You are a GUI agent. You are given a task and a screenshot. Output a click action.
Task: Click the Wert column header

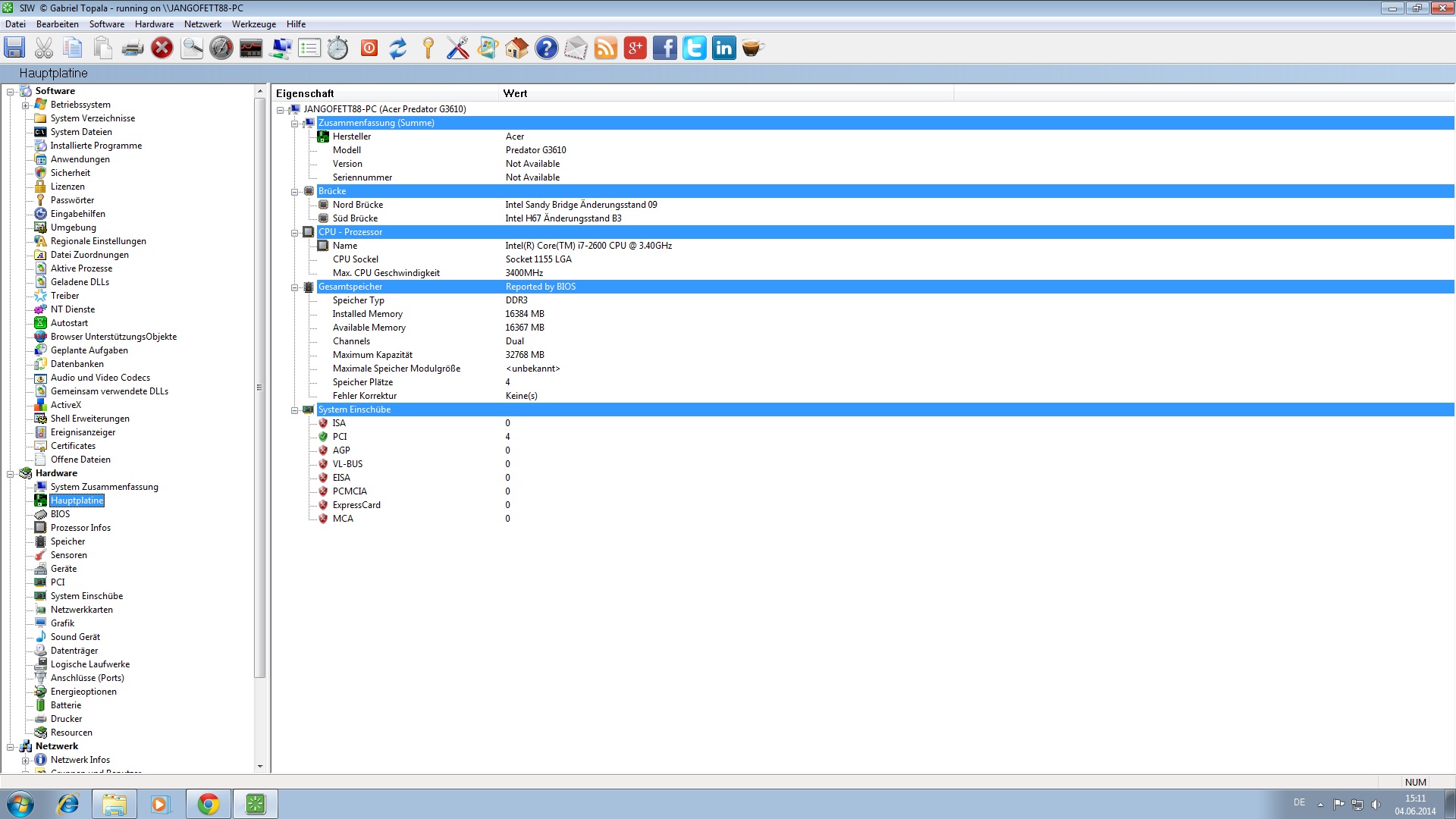(x=515, y=93)
